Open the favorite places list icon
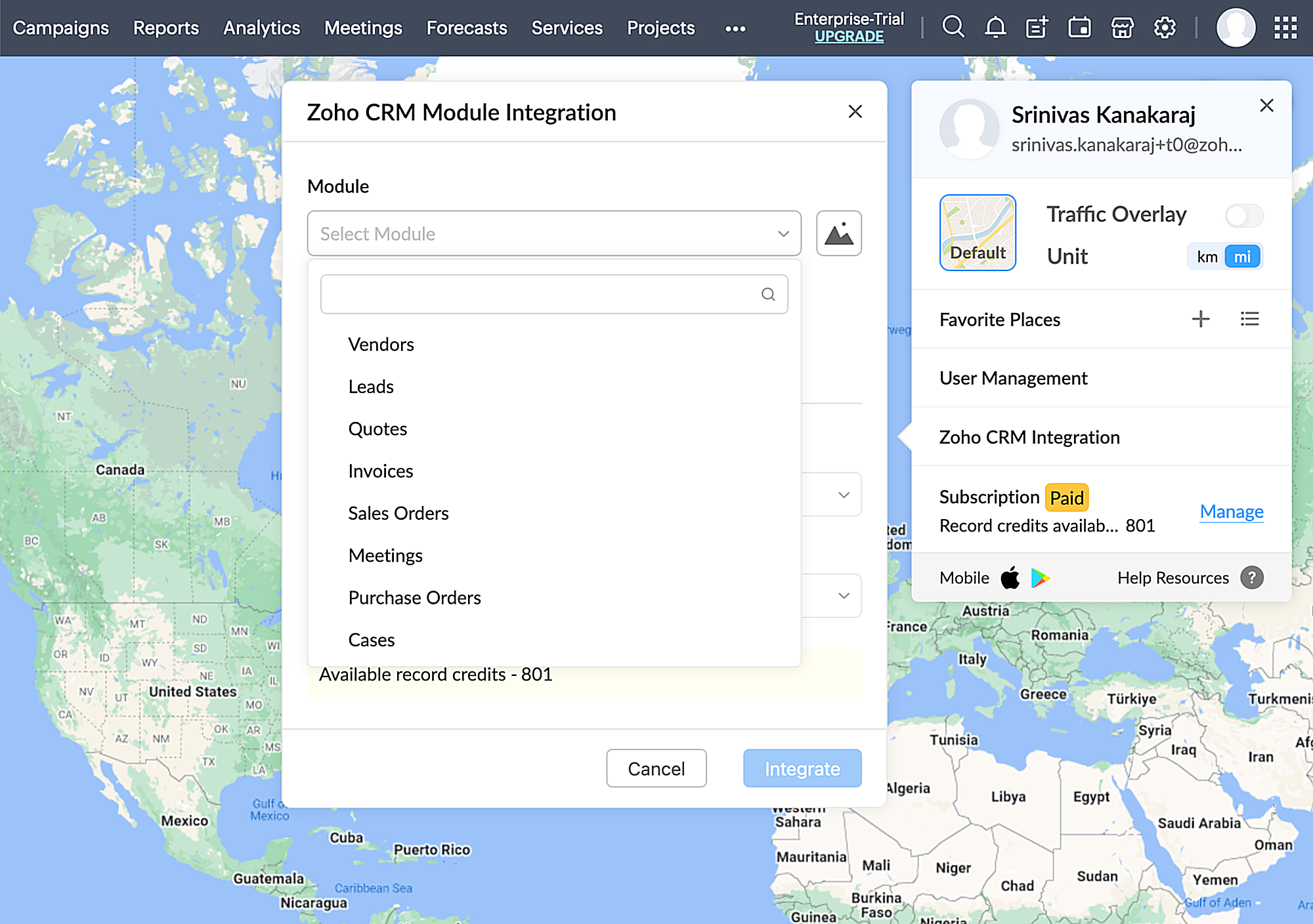The image size is (1313, 924). pyautogui.click(x=1249, y=320)
